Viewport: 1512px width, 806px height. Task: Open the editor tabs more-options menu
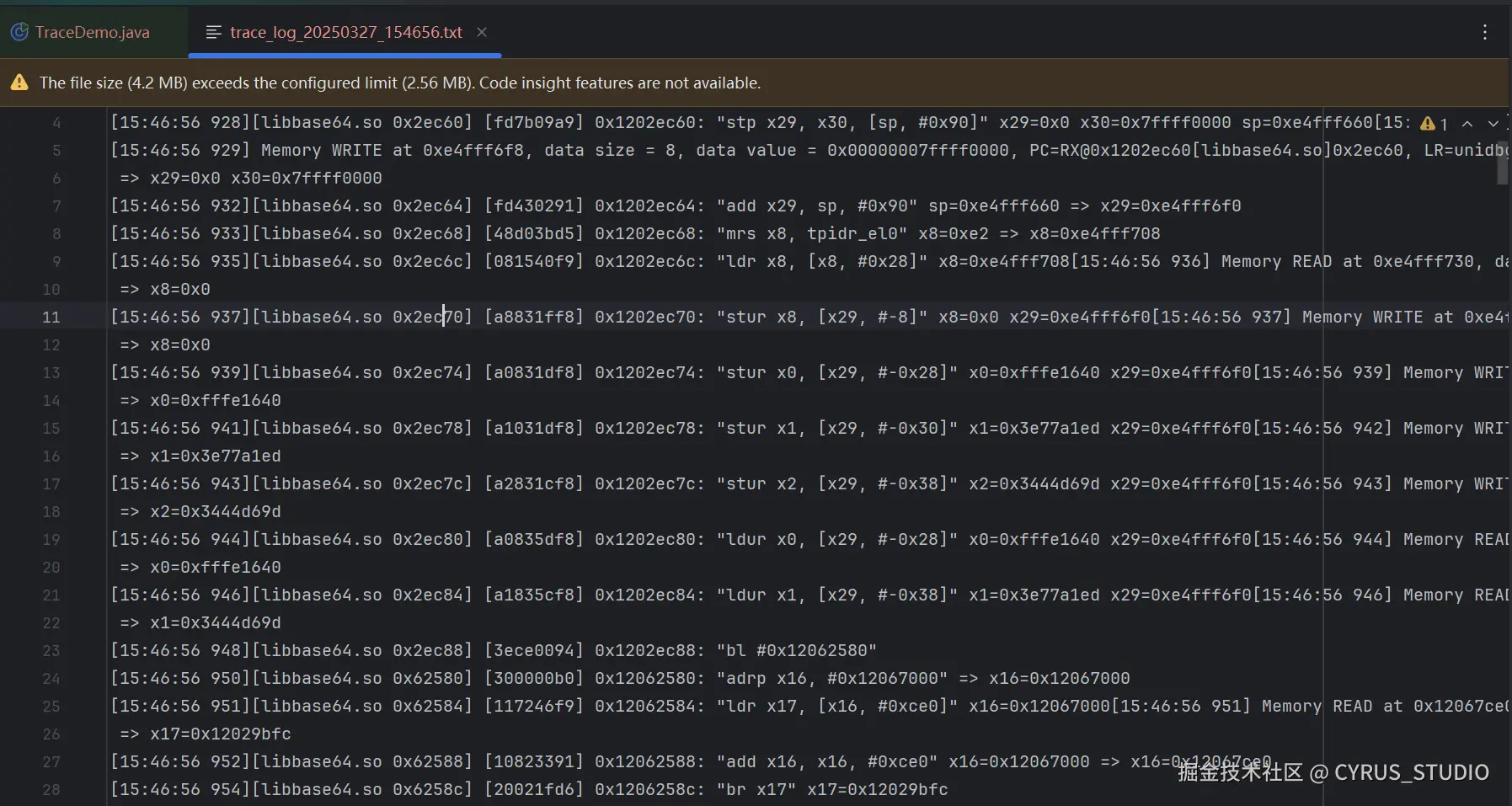click(x=1485, y=32)
